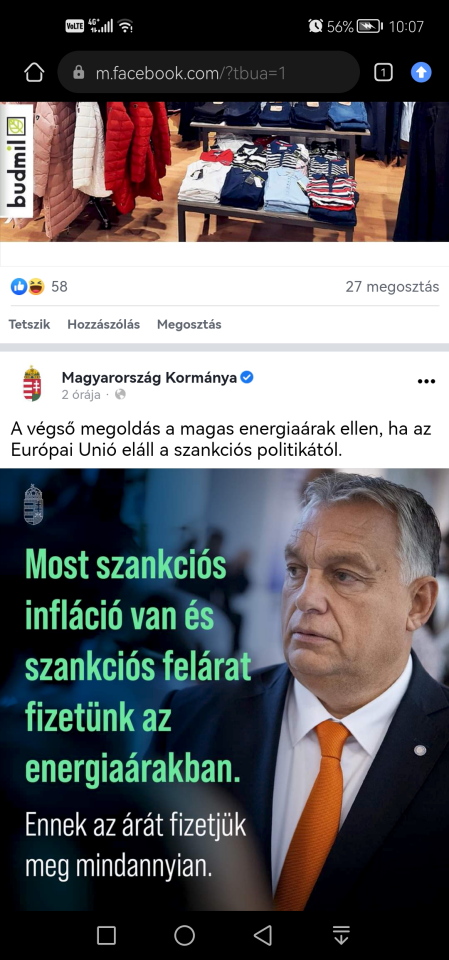Click the like reaction icon beside 58
This screenshot has height=960, width=449.
point(19,286)
